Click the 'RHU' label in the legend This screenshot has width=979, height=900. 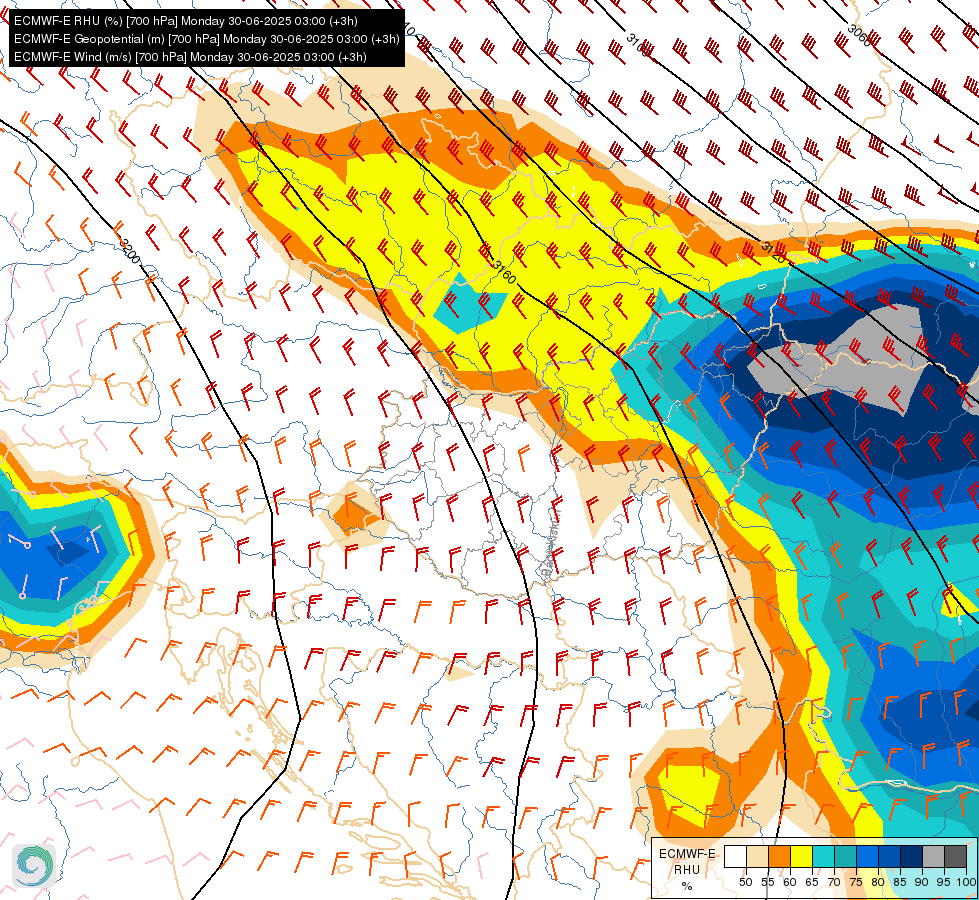(687, 869)
